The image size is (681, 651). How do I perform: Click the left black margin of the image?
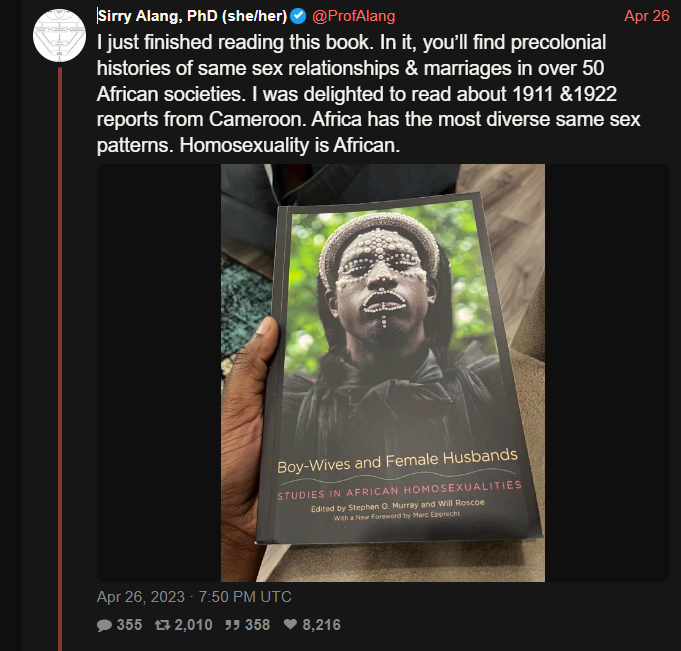click(159, 373)
